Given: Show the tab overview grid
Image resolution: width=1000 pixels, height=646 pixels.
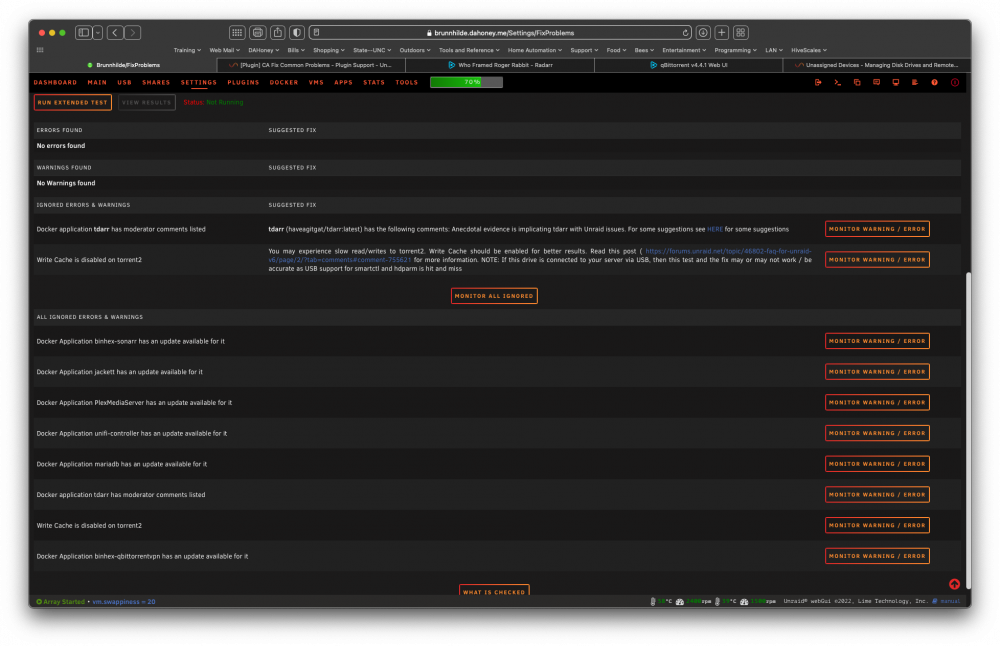Looking at the screenshot, I should (740, 33).
